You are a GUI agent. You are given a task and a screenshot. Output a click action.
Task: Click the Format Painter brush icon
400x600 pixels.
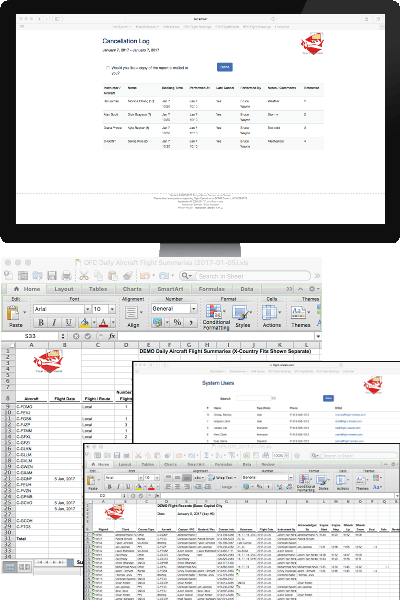pos(128,276)
